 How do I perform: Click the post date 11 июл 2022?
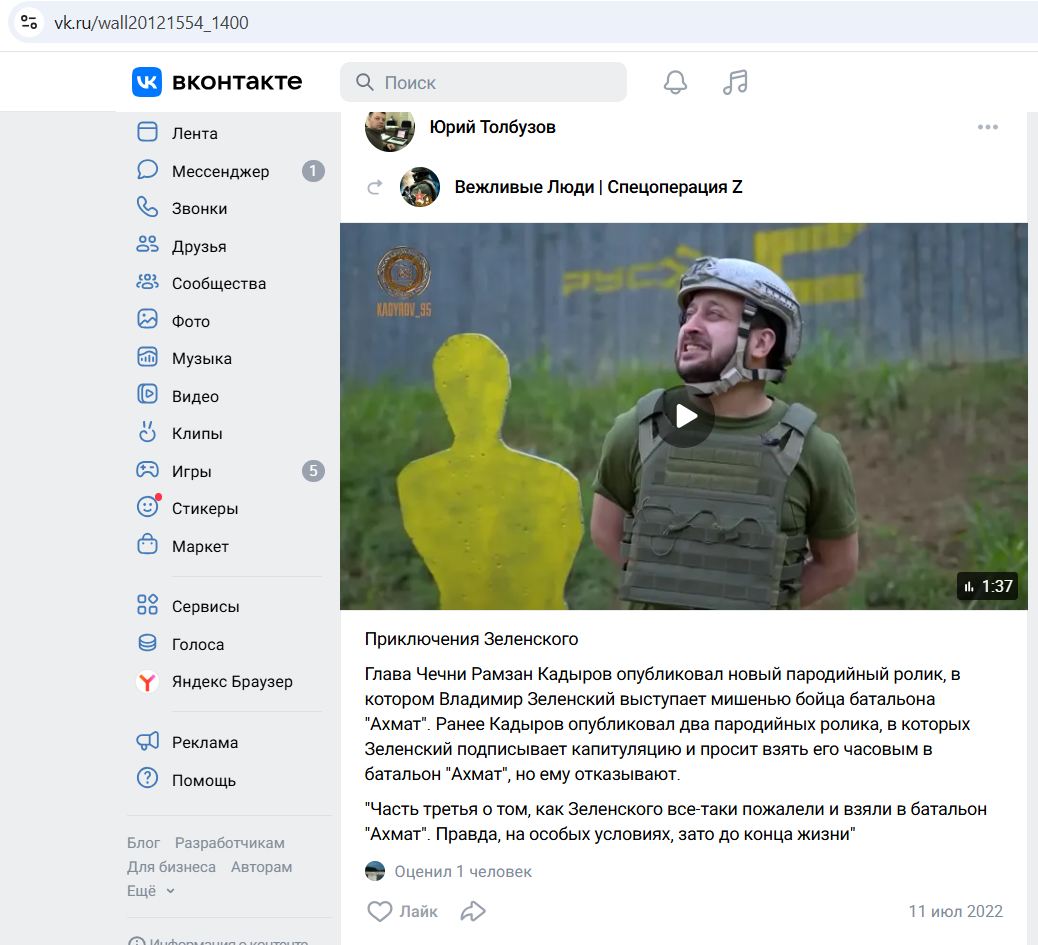955,911
